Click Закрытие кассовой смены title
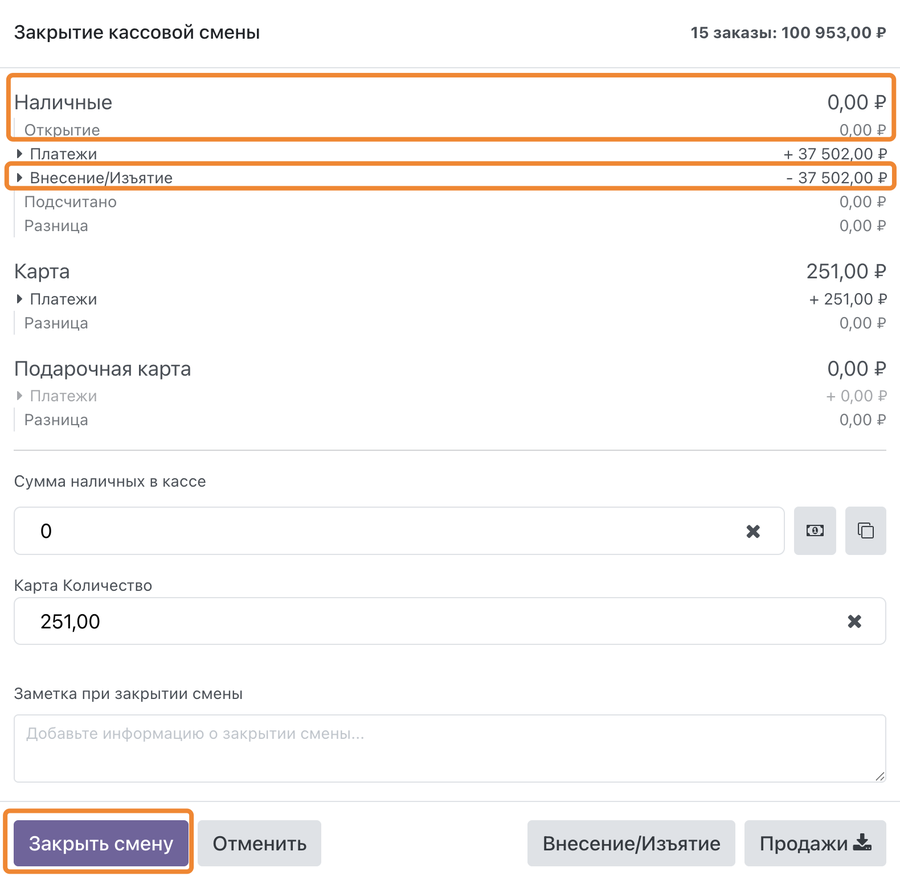The height and width of the screenshot is (876, 900). (137, 32)
